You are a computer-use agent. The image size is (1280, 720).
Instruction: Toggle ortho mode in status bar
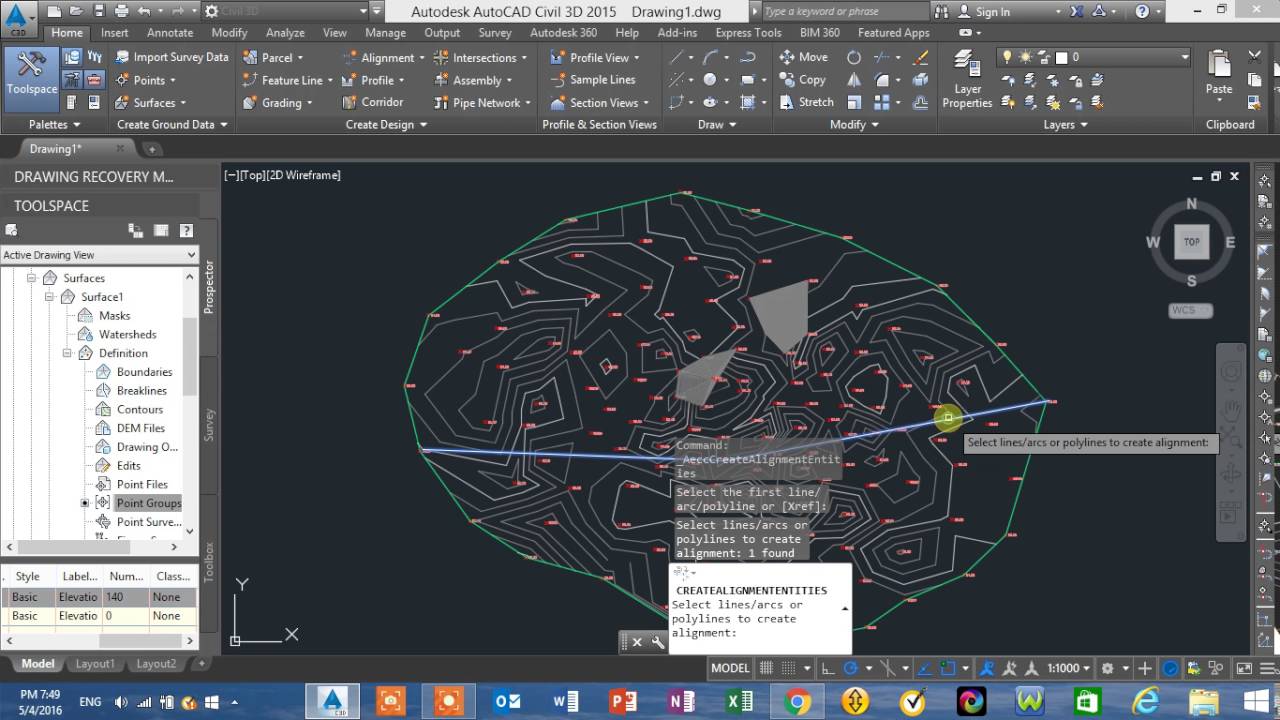[828, 668]
